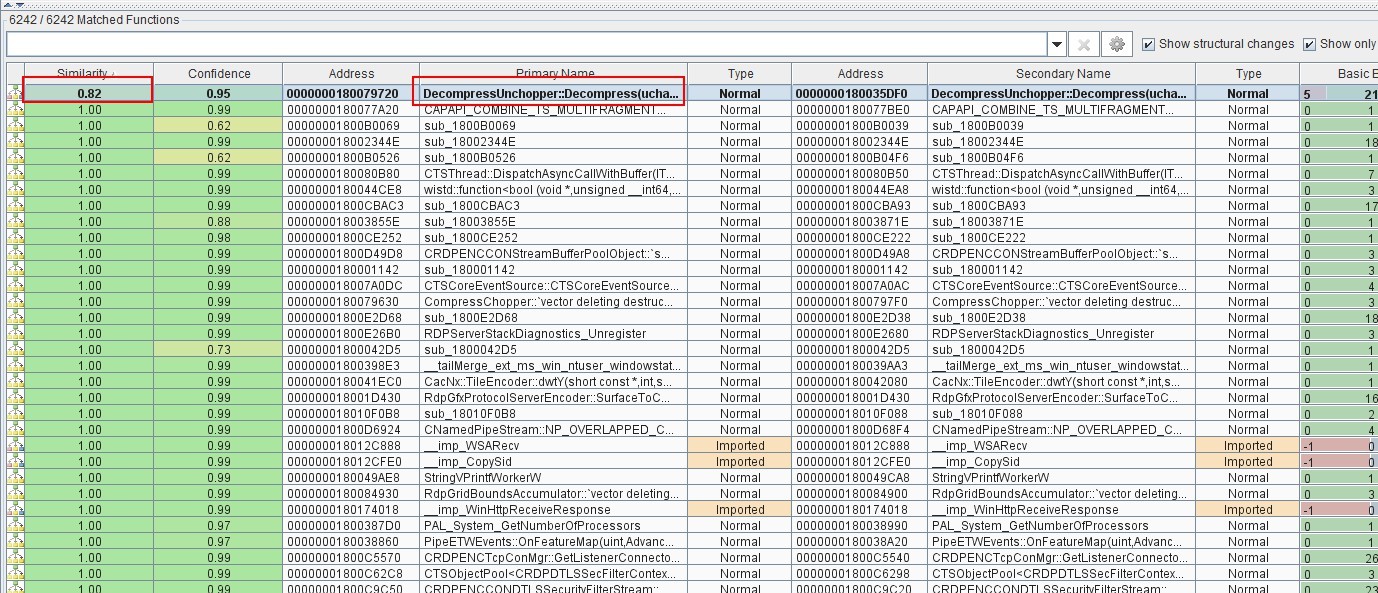The width and height of the screenshot is (1378, 593).
Task: Uncheck Show structural changes
Action: 1148,44
